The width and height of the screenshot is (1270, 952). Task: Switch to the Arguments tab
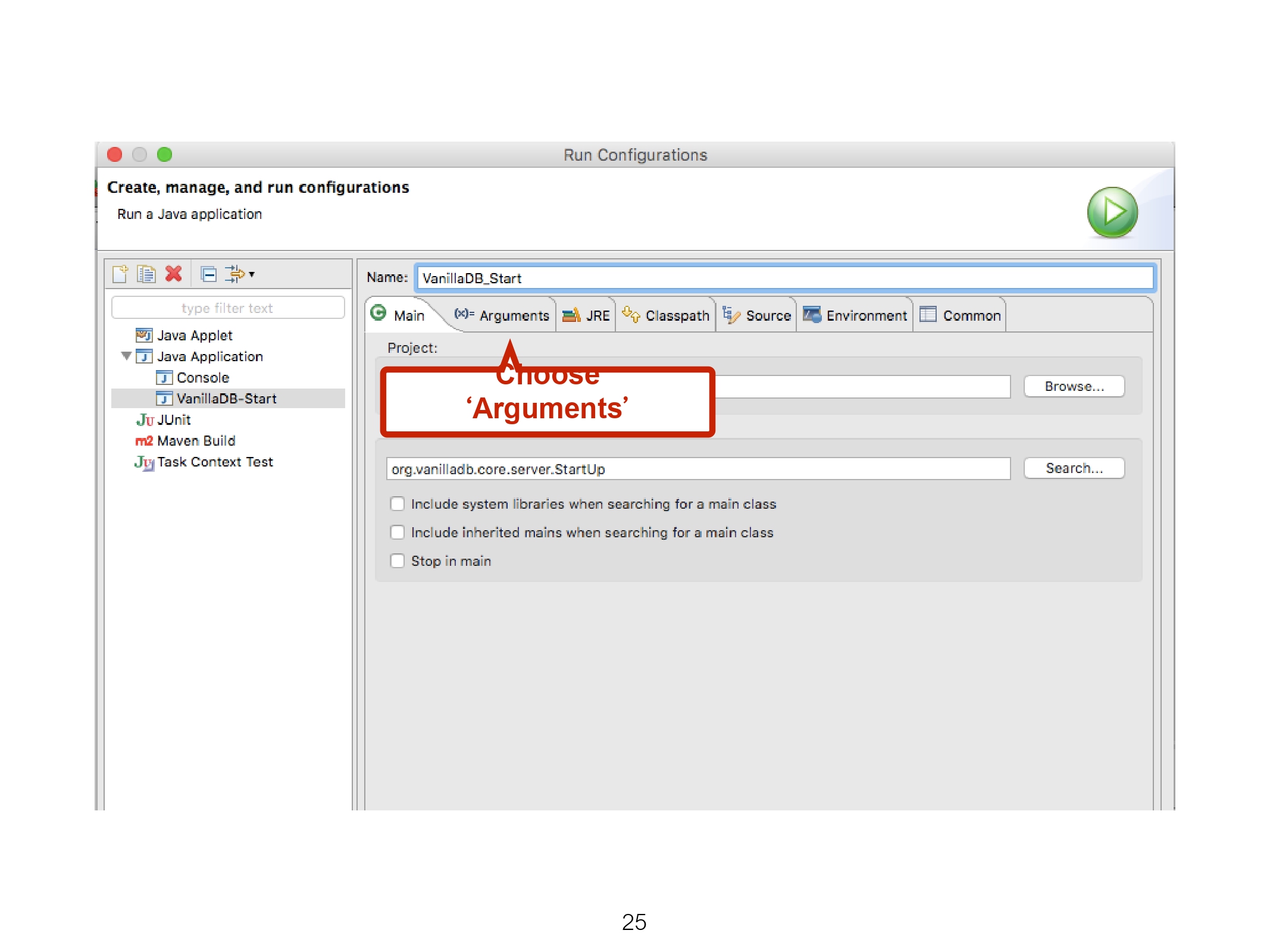[513, 316]
